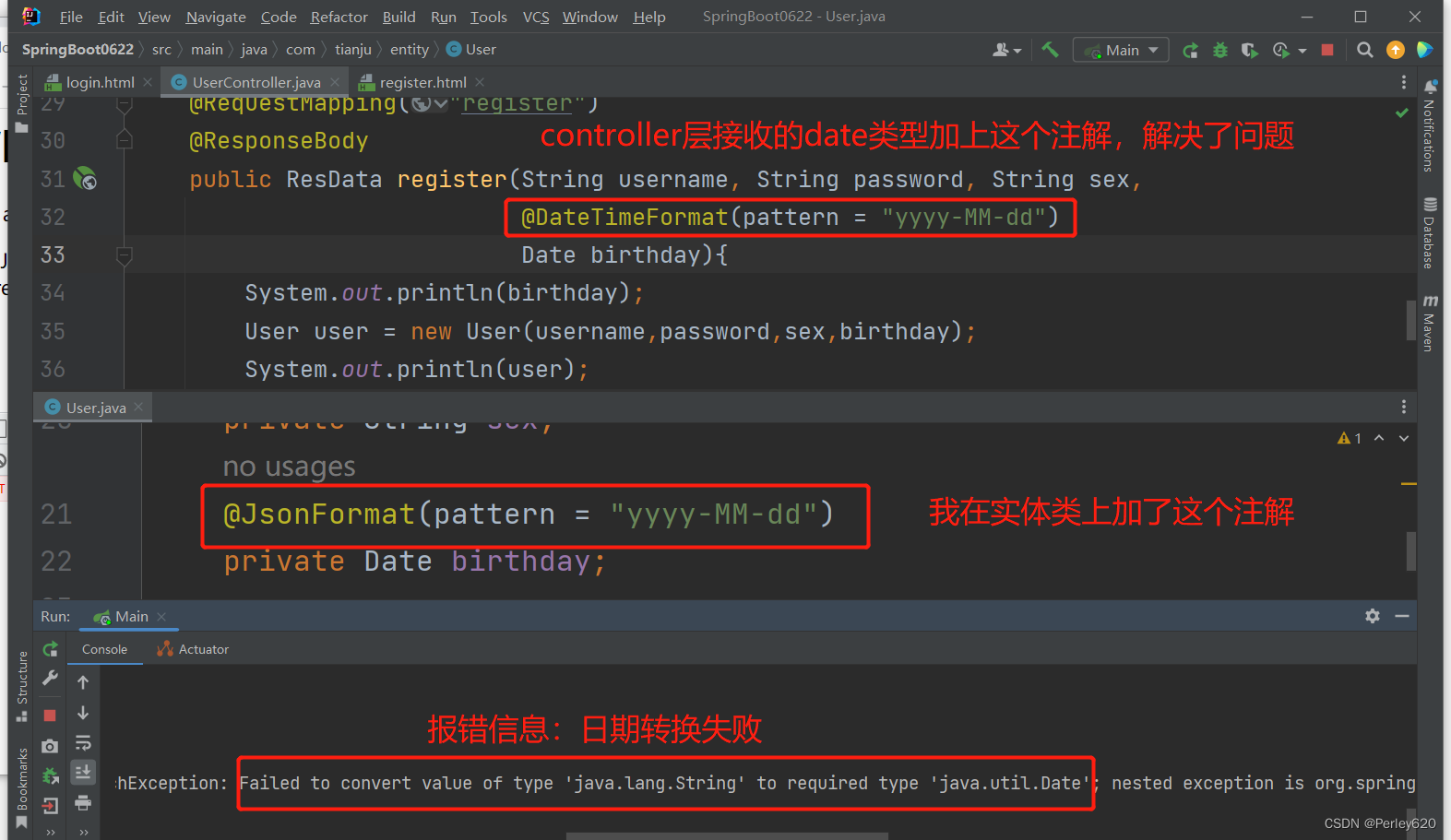Image resolution: width=1451 pixels, height=840 pixels.
Task: Open Search Everywhere magnifier icon
Action: point(1365,50)
